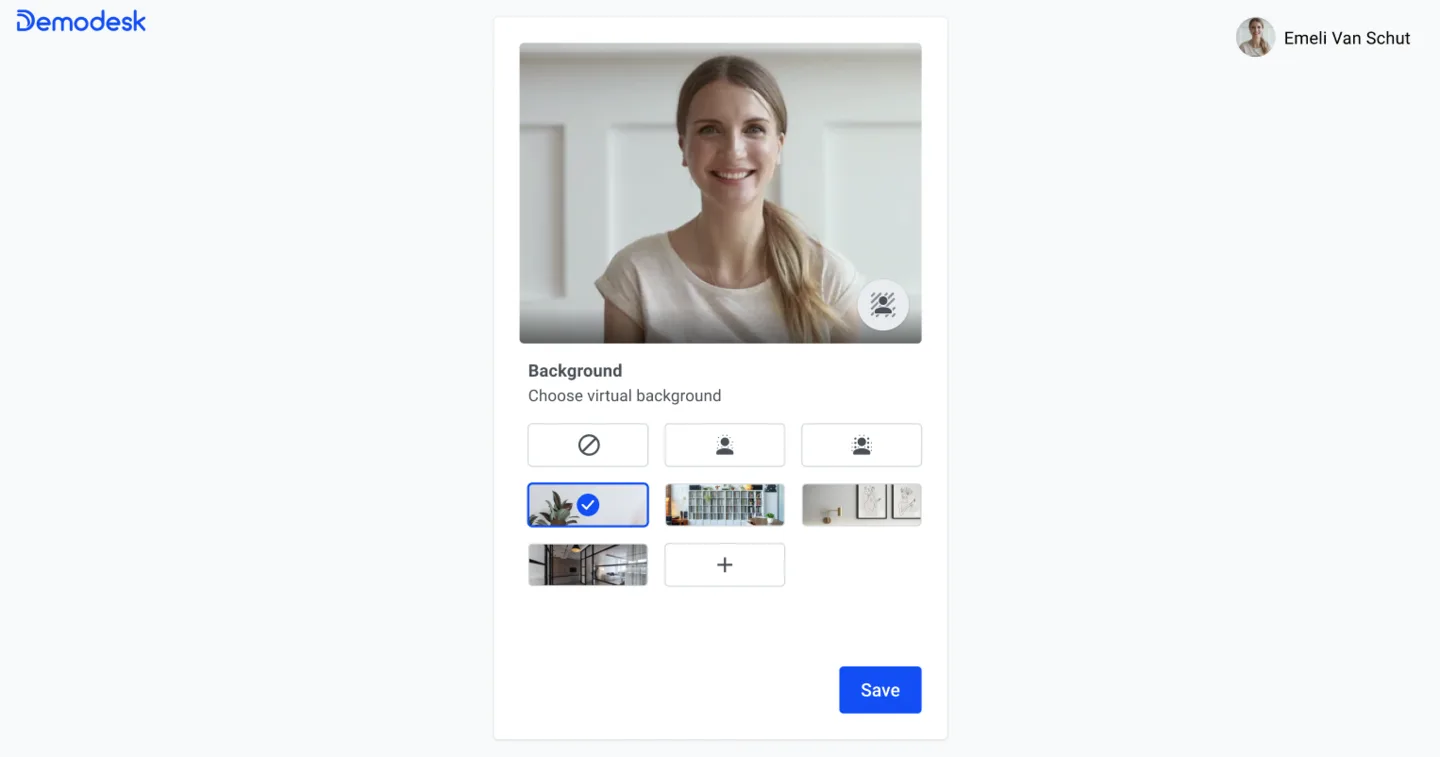The image size is (1440, 757).
Task: Select the no background option
Action: 588,445
